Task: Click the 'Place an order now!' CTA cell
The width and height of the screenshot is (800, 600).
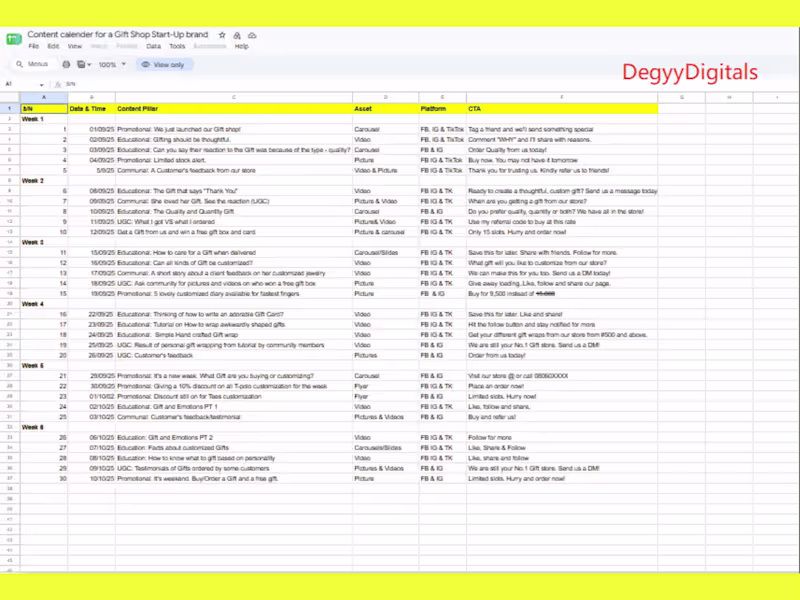Action: [562, 386]
